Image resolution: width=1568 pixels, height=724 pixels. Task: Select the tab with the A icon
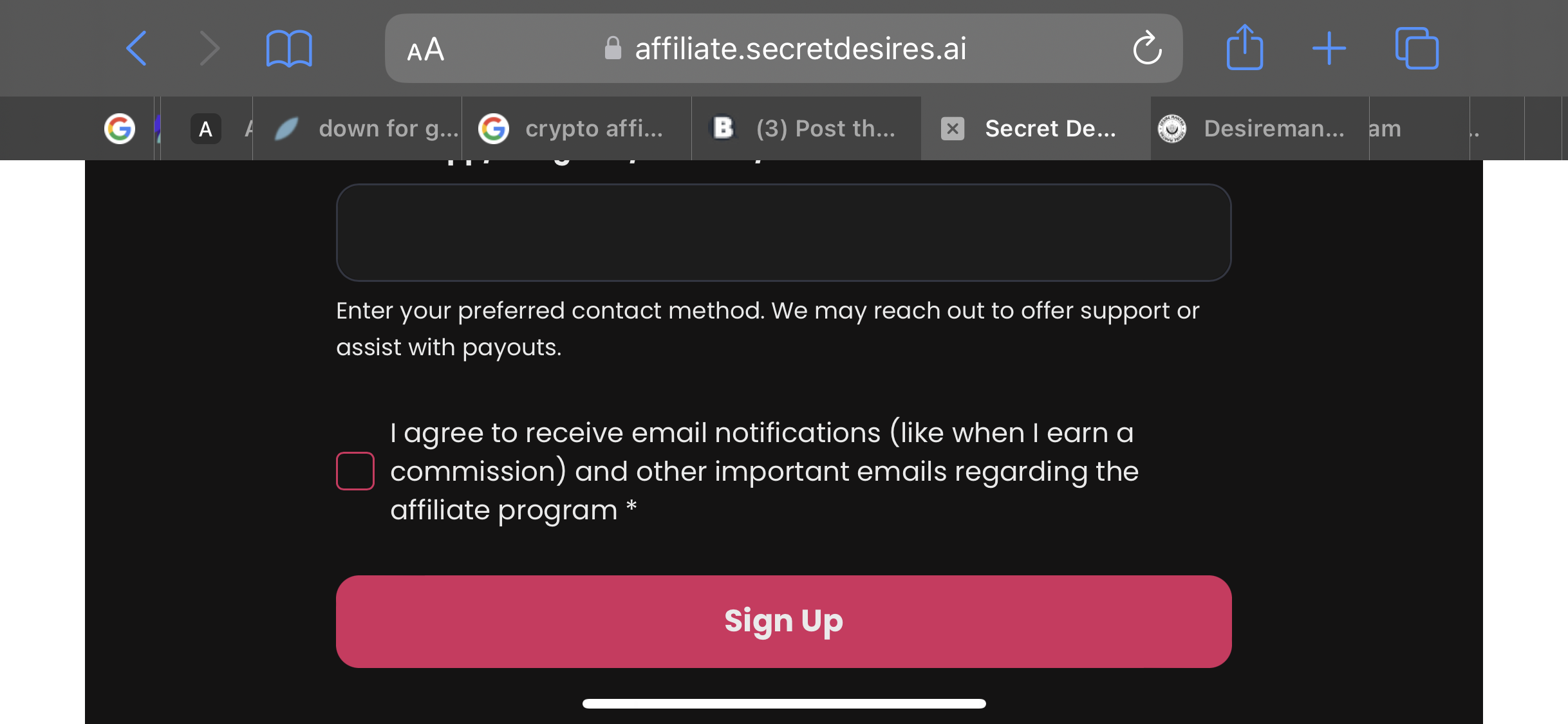[206, 129]
